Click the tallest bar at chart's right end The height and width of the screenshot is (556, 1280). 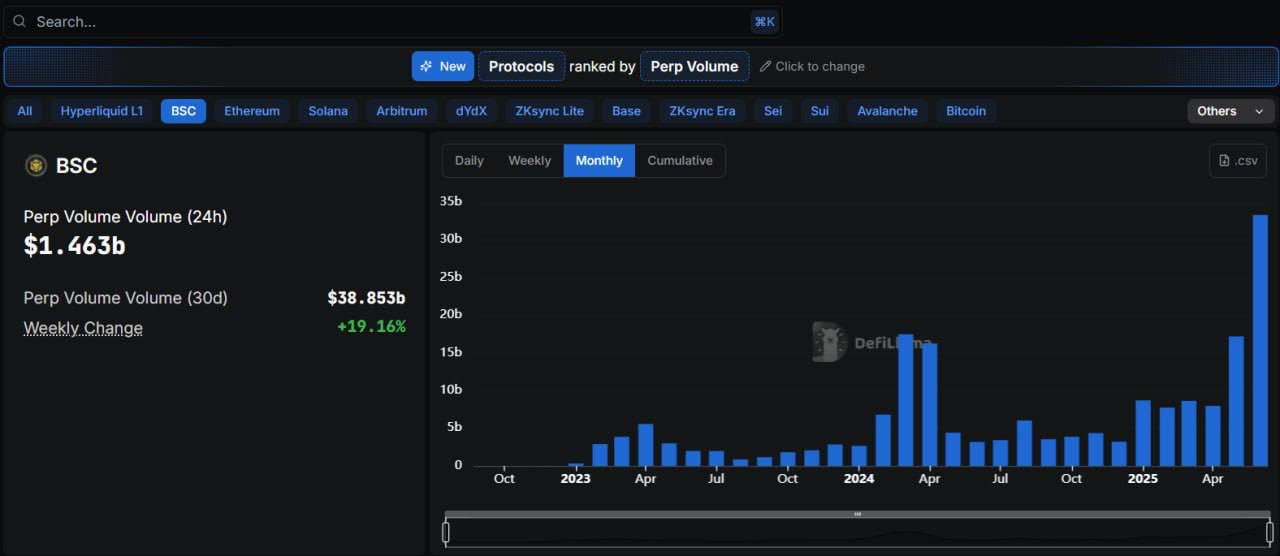pyautogui.click(x=1260, y=340)
